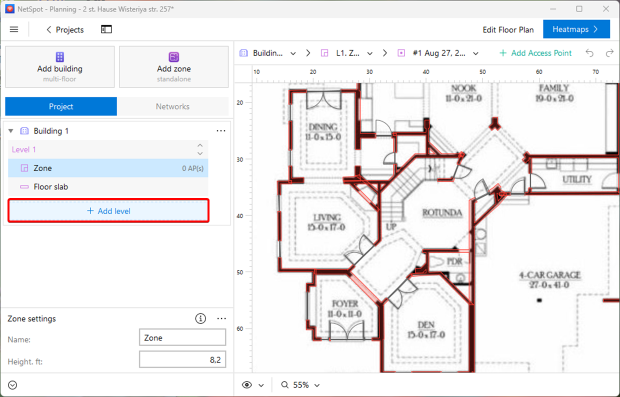Open Edit Floor Plan mode
The width and height of the screenshot is (620, 397).
point(508,30)
